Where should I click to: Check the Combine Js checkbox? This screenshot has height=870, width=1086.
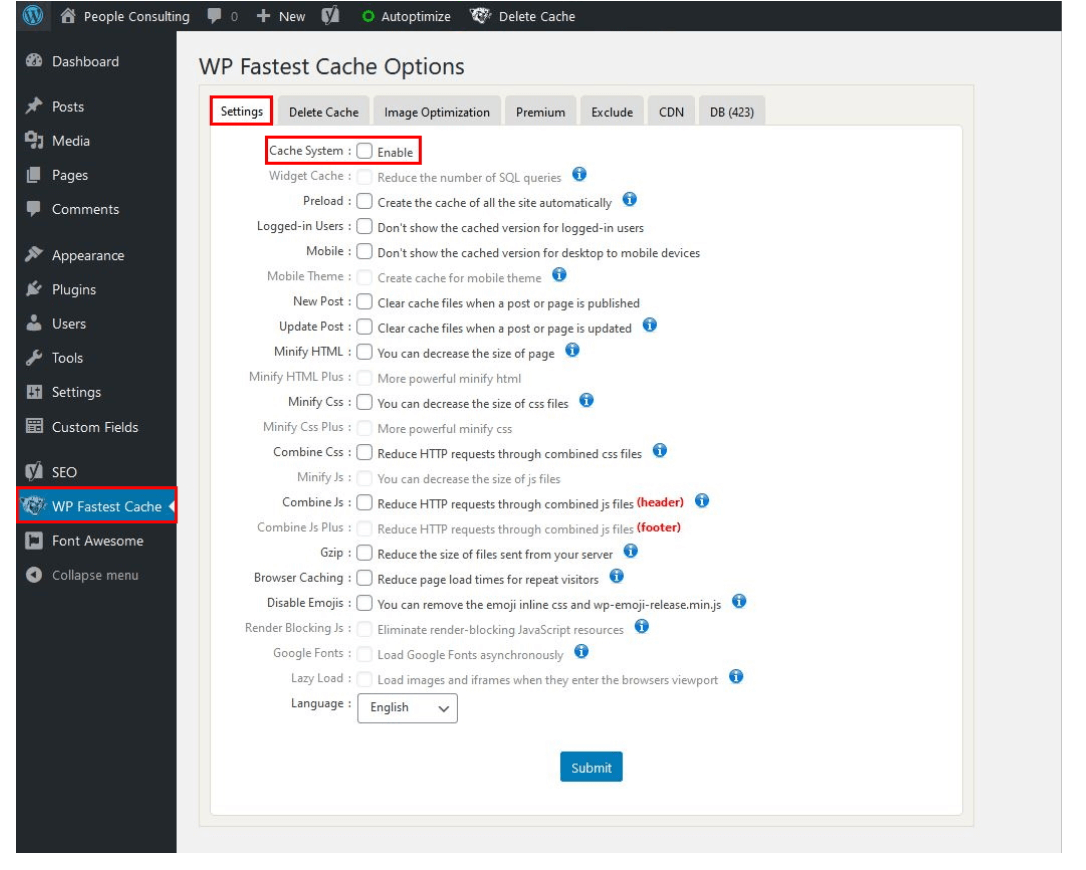pos(364,503)
